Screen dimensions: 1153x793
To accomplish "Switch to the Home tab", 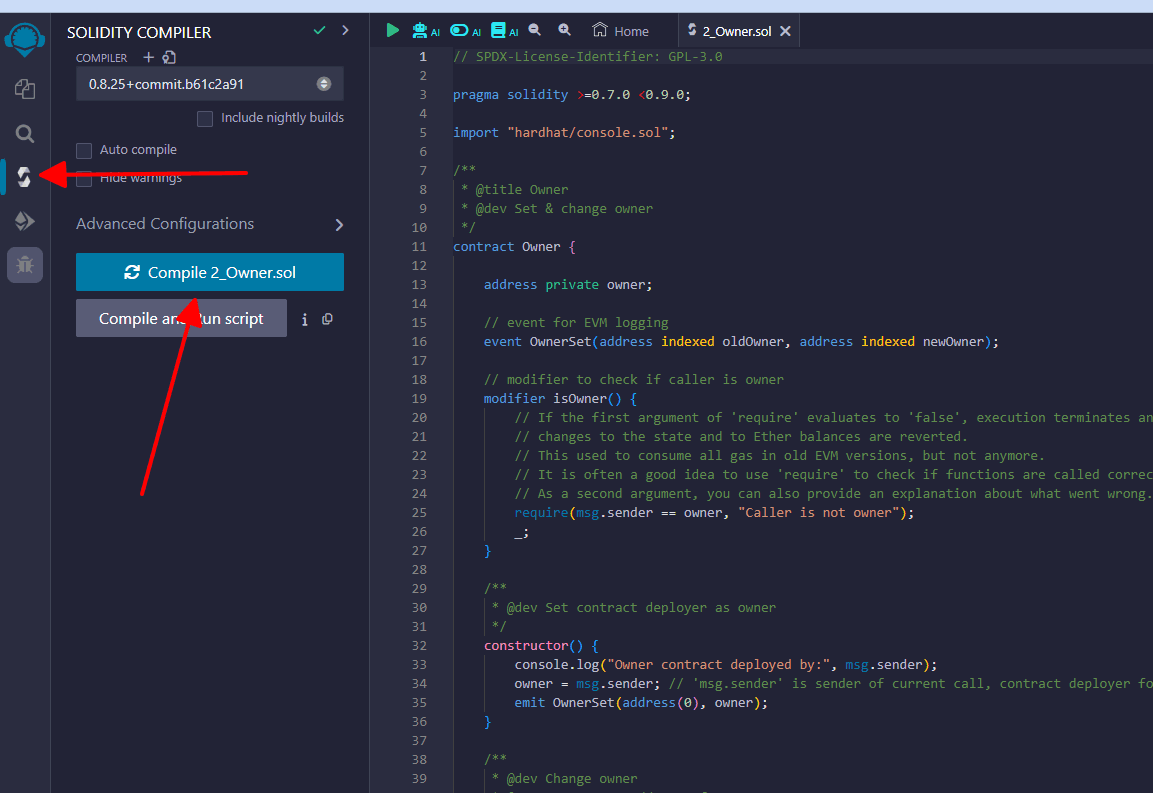I will point(621,31).
